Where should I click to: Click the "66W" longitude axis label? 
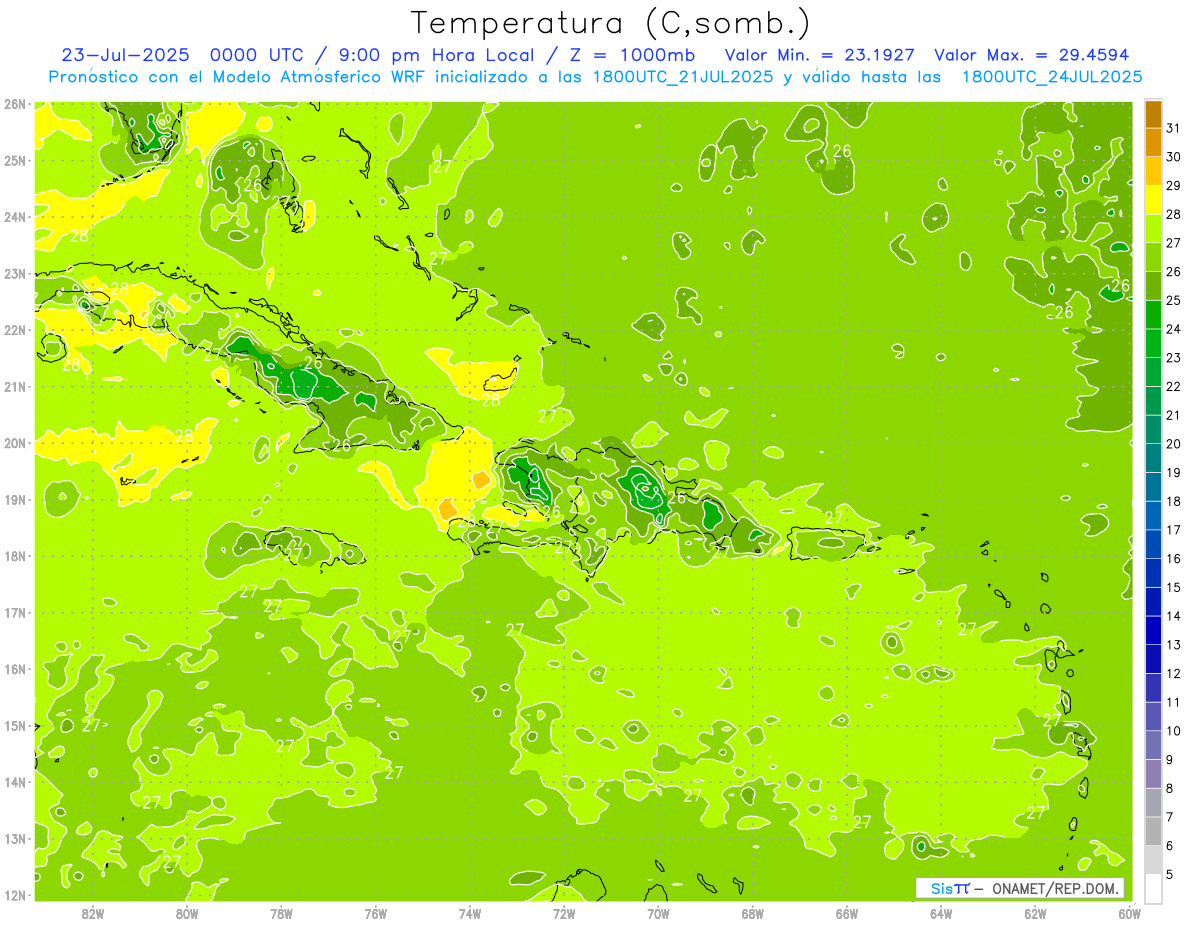(x=847, y=913)
